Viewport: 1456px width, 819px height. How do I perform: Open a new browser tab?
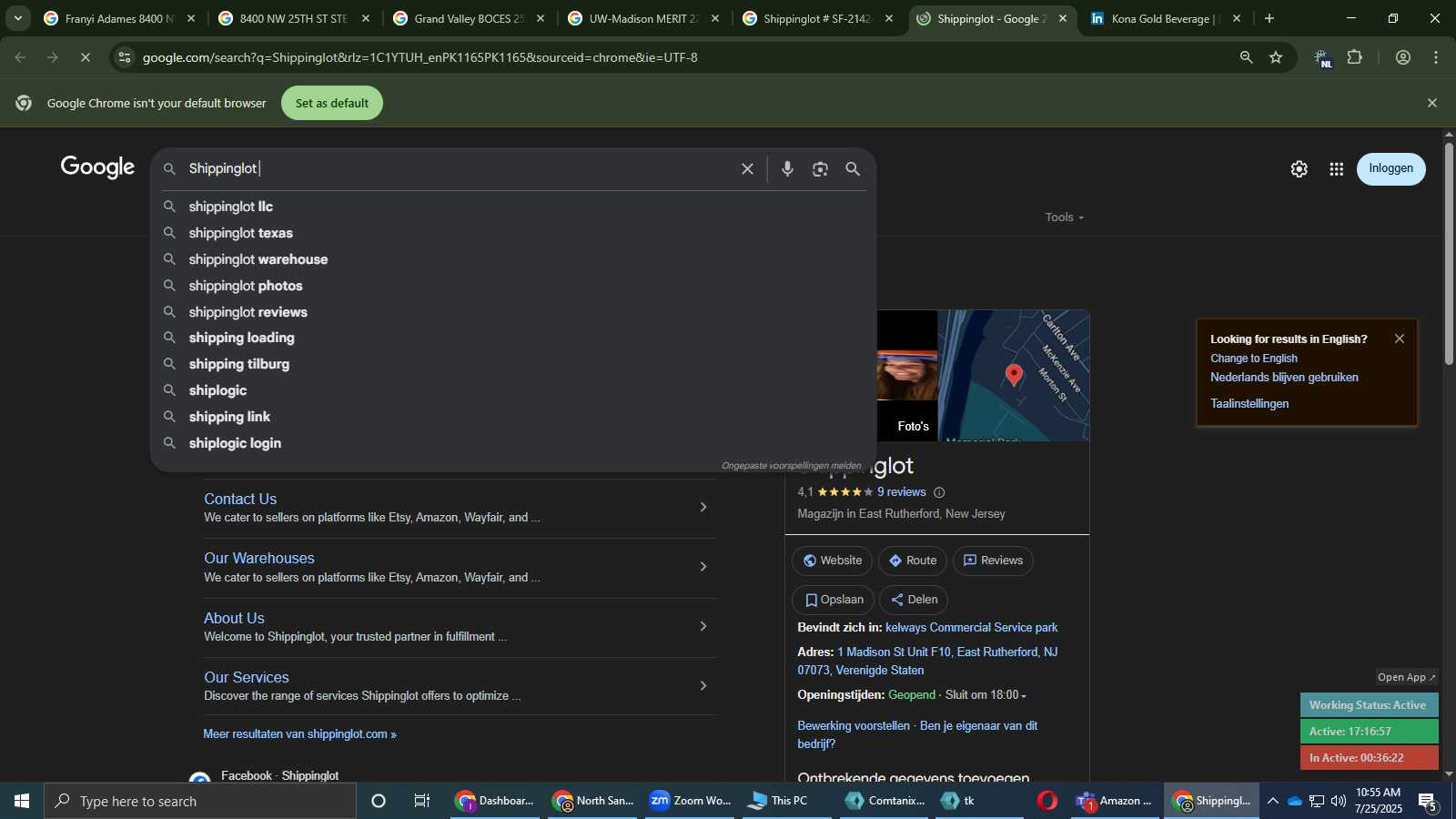click(1269, 18)
